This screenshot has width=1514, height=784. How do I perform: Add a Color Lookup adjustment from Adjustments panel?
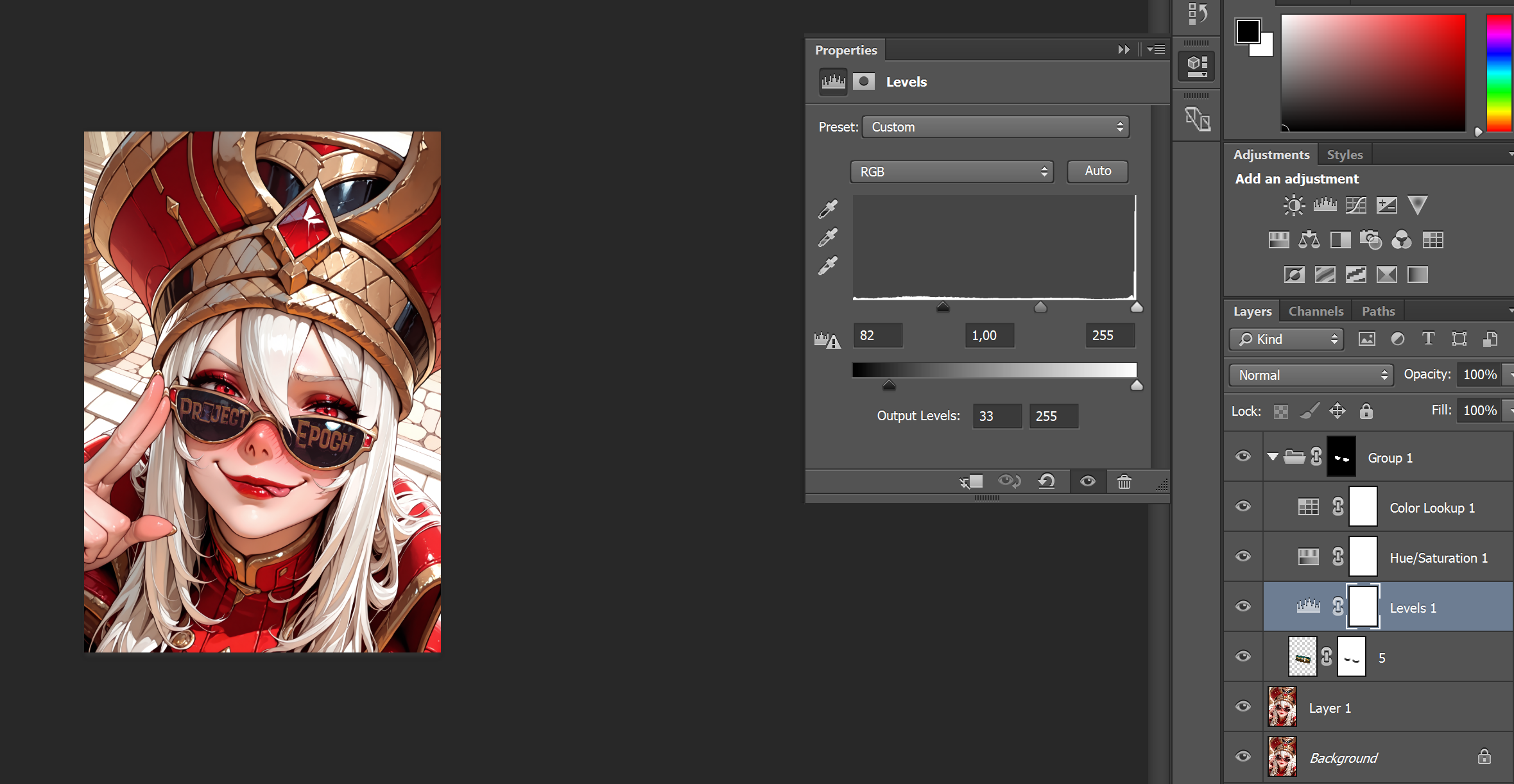coord(1432,240)
